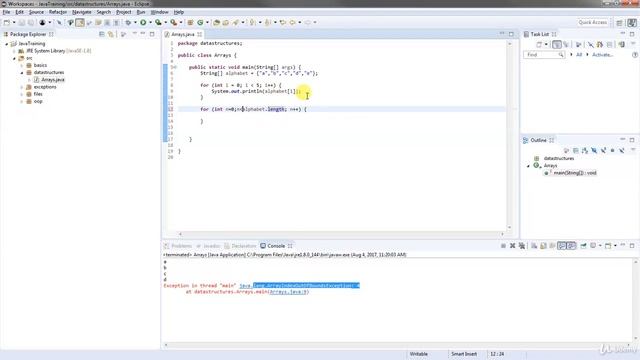Click the All link in Task List
Viewport: 640px width, 360px height.
click(x=579, y=55)
